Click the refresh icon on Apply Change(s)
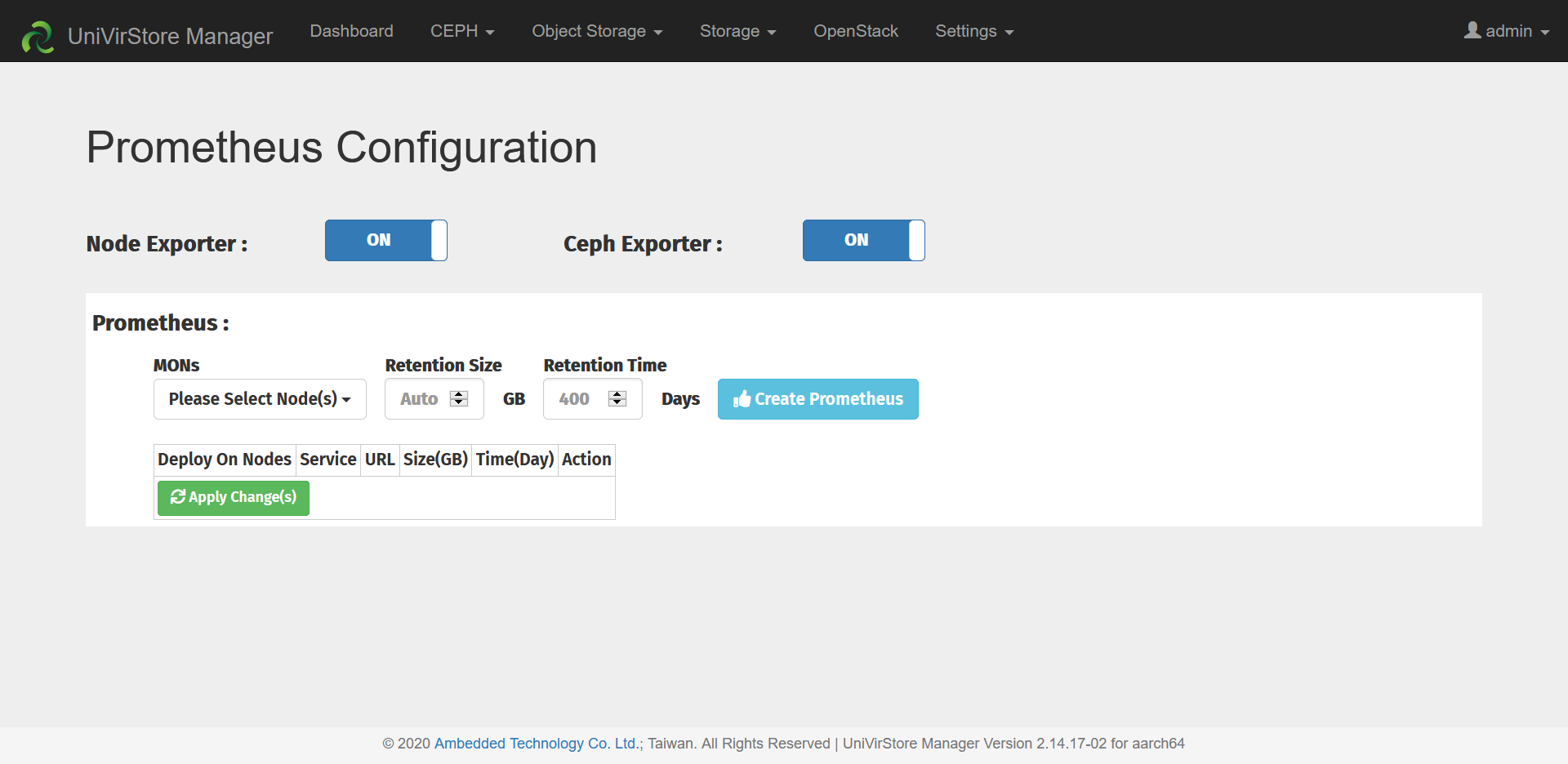The width and height of the screenshot is (1568, 764). (x=178, y=496)
